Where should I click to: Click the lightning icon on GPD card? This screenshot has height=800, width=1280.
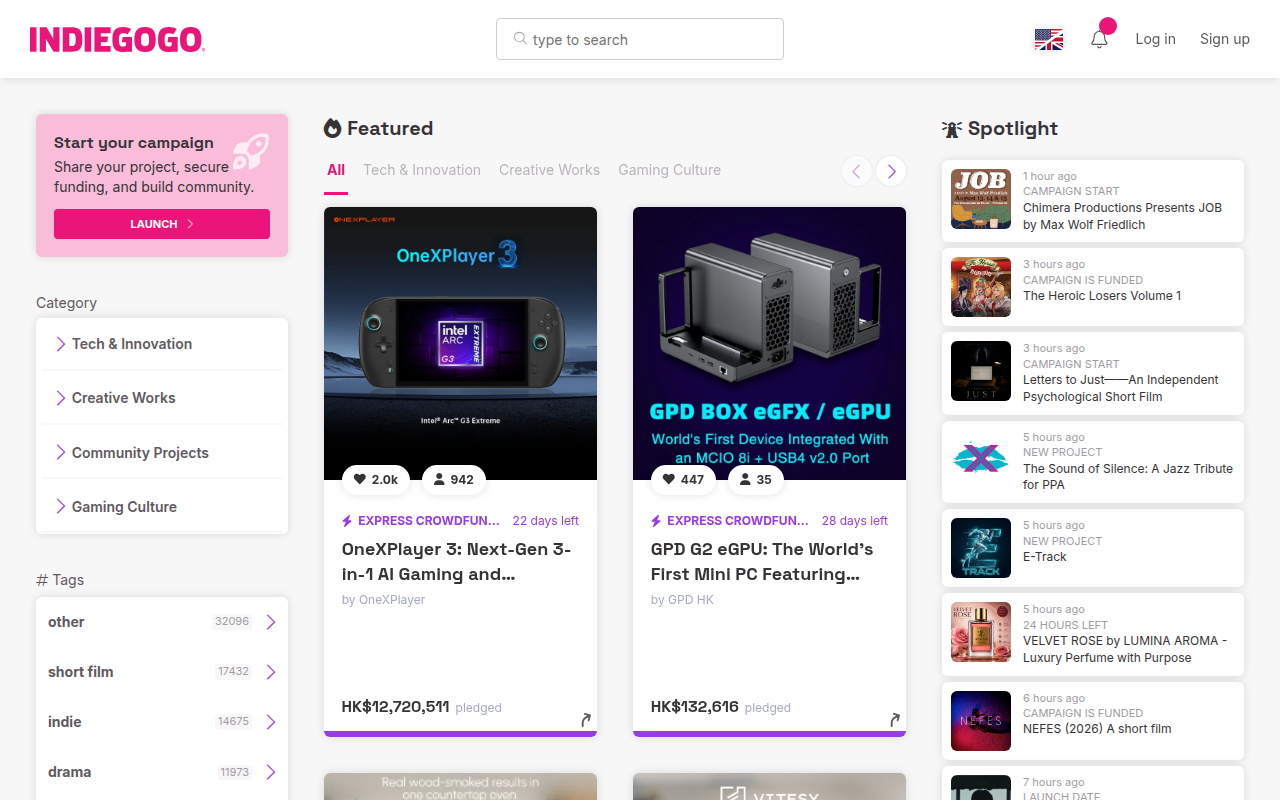pos(656,521)
